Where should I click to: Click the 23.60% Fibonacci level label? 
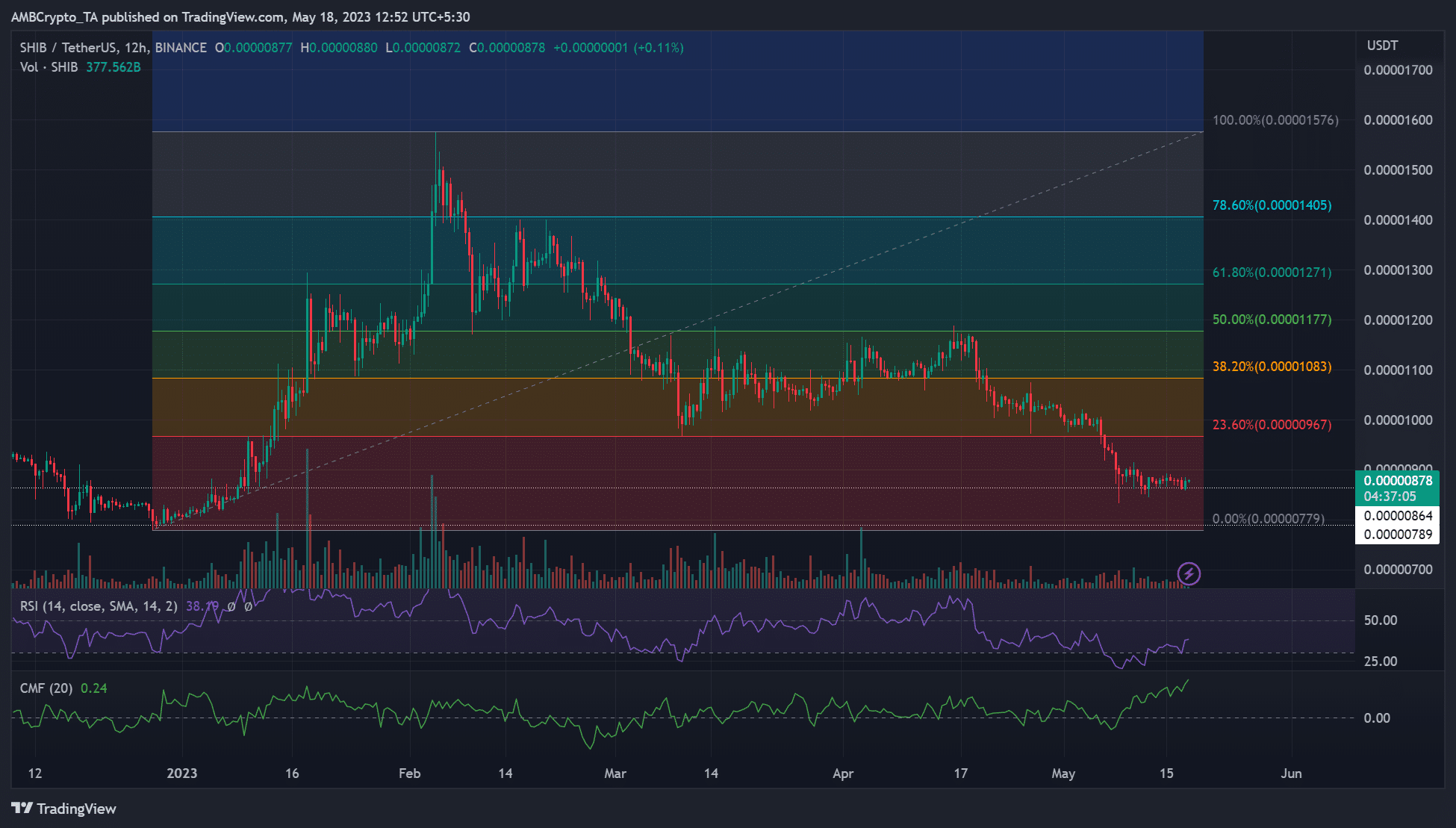click(x=1272, y=425)
